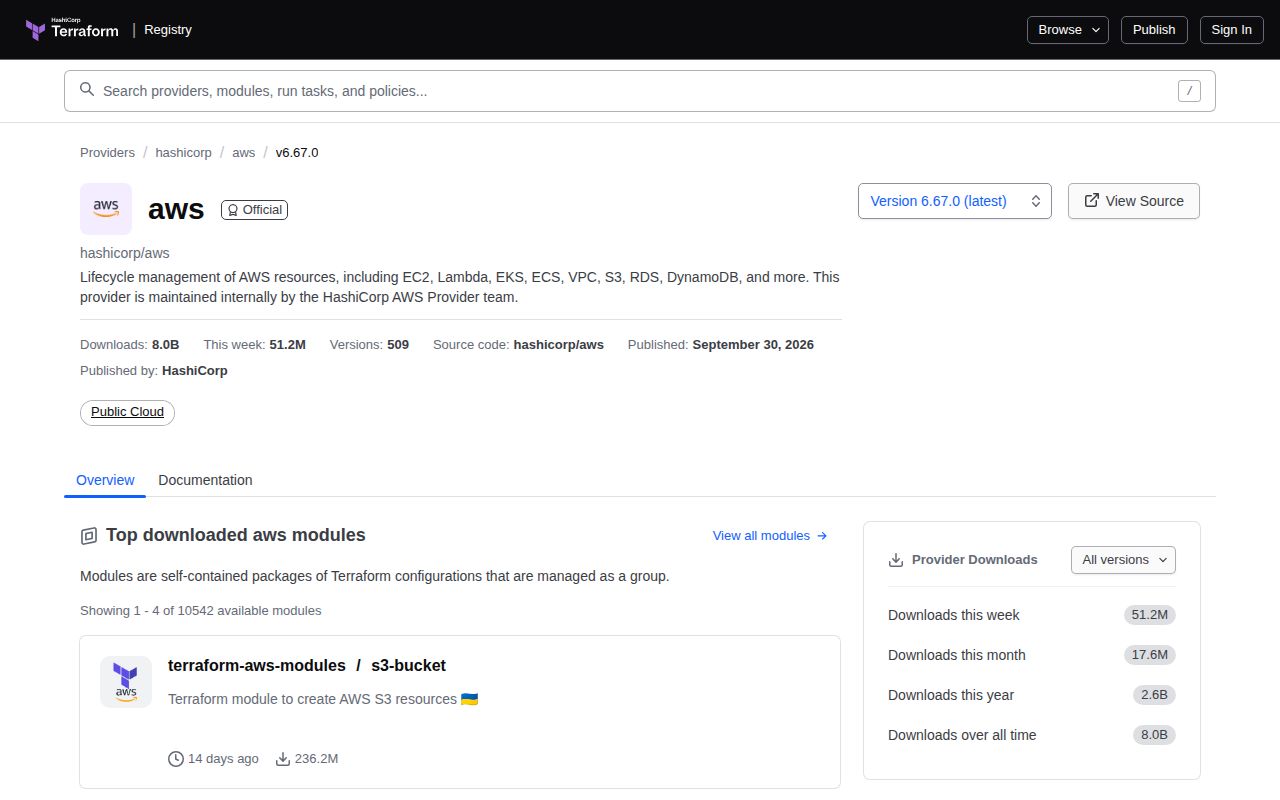The width and height of the screenshot is (1280, 800).
Task: Select the Overview tab
Action: click(105, 480)
